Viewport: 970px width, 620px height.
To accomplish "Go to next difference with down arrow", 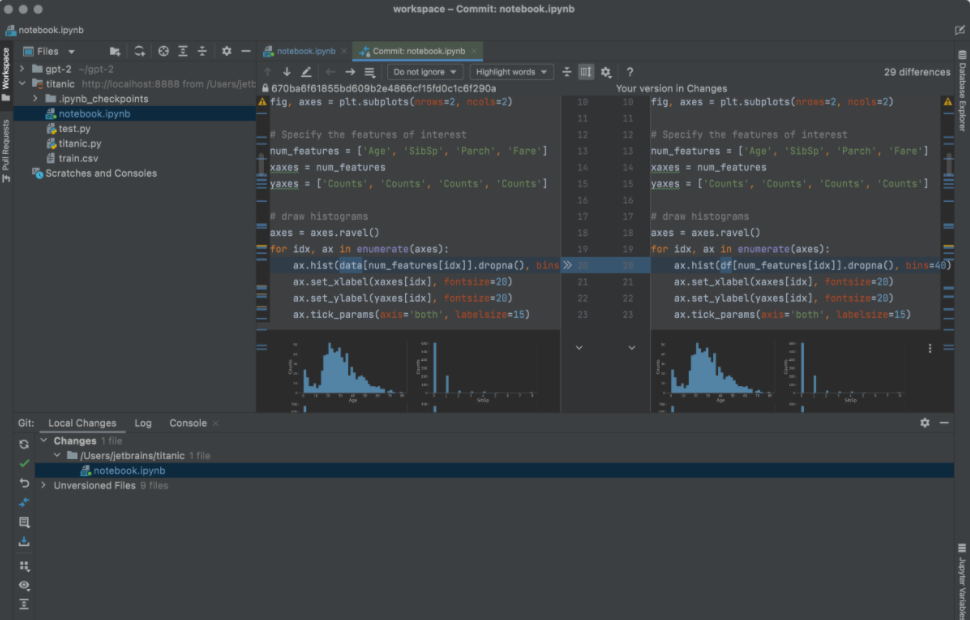I will pyautogui.click(x=287, y=72).
